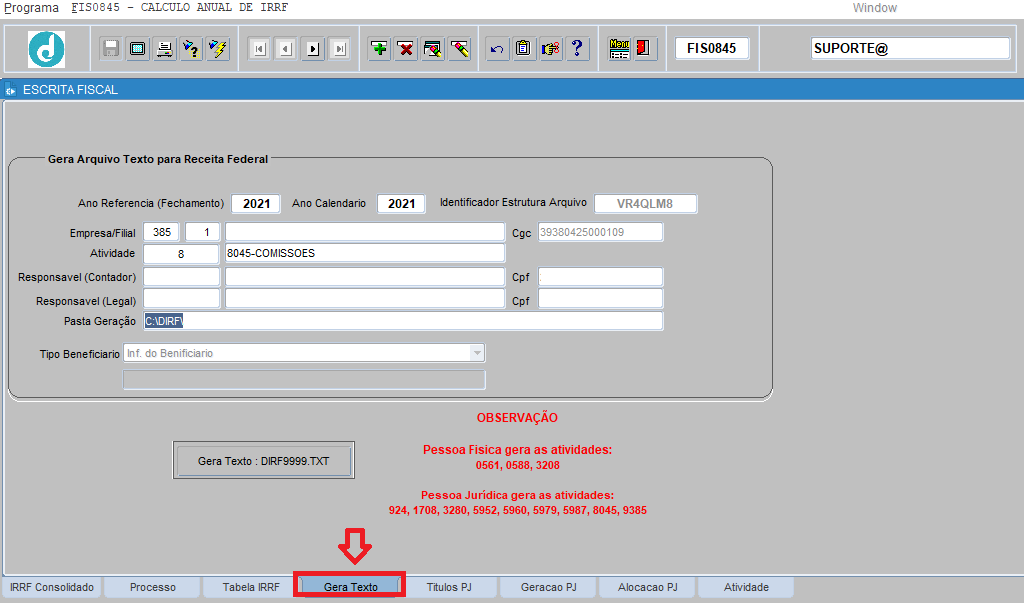Click the empty Empresa name field
This screenshot has height=603, width=1024.
click(x=365, y=232)
